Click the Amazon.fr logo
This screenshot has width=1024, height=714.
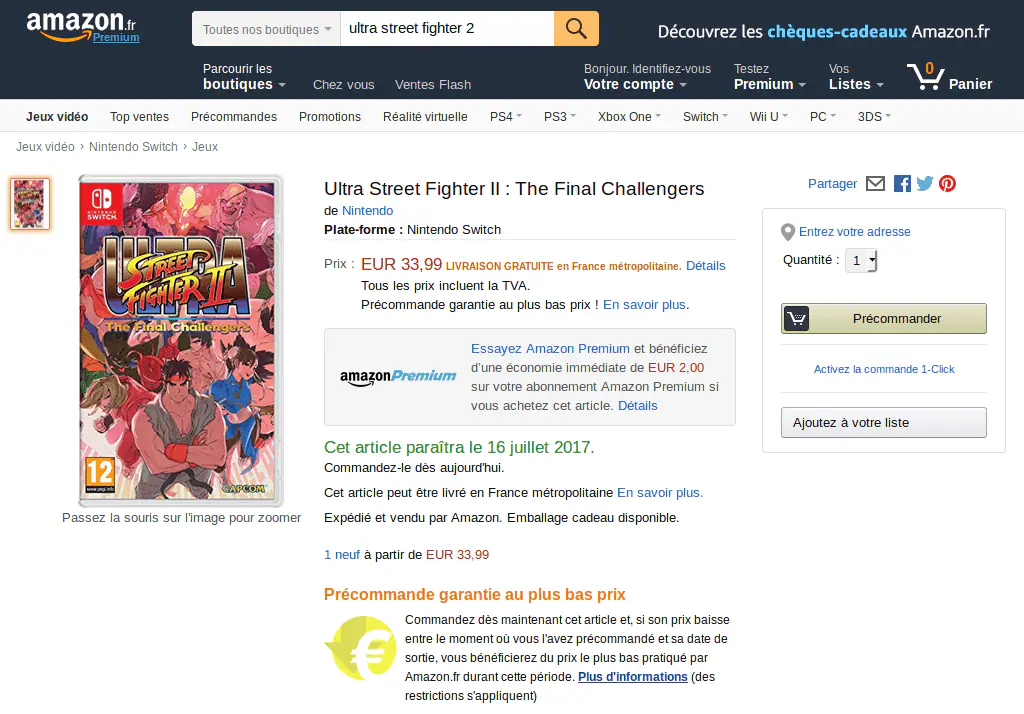82,26
